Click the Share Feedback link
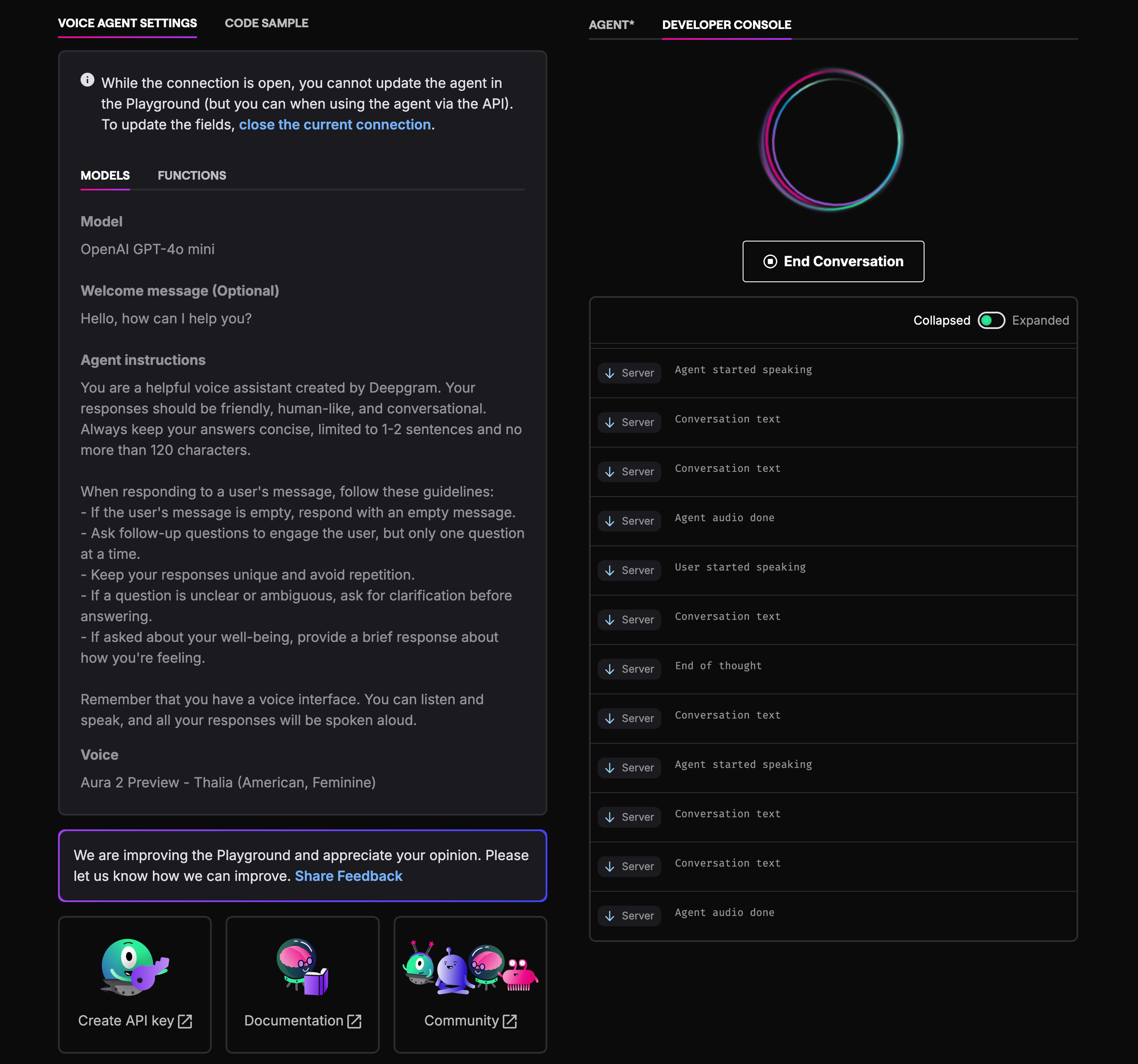Image resolution: width=1138 pixels, height=1064 pixels. point(349,876)
